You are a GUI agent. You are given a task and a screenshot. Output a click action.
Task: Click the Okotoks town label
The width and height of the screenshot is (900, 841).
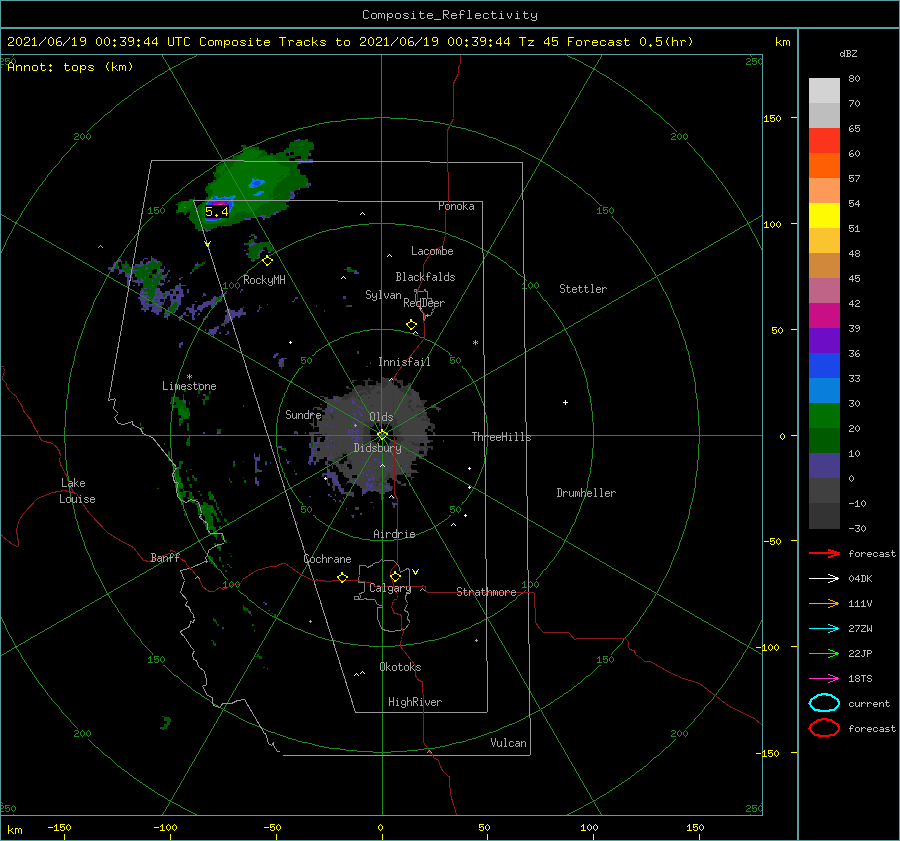(x=400, y=667)
